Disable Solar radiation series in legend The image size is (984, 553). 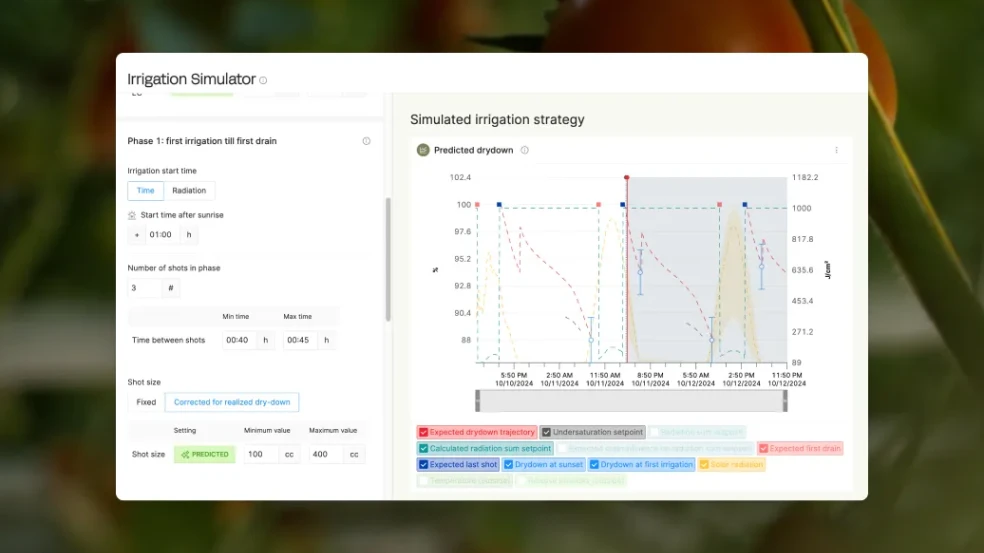pos(704,465)
